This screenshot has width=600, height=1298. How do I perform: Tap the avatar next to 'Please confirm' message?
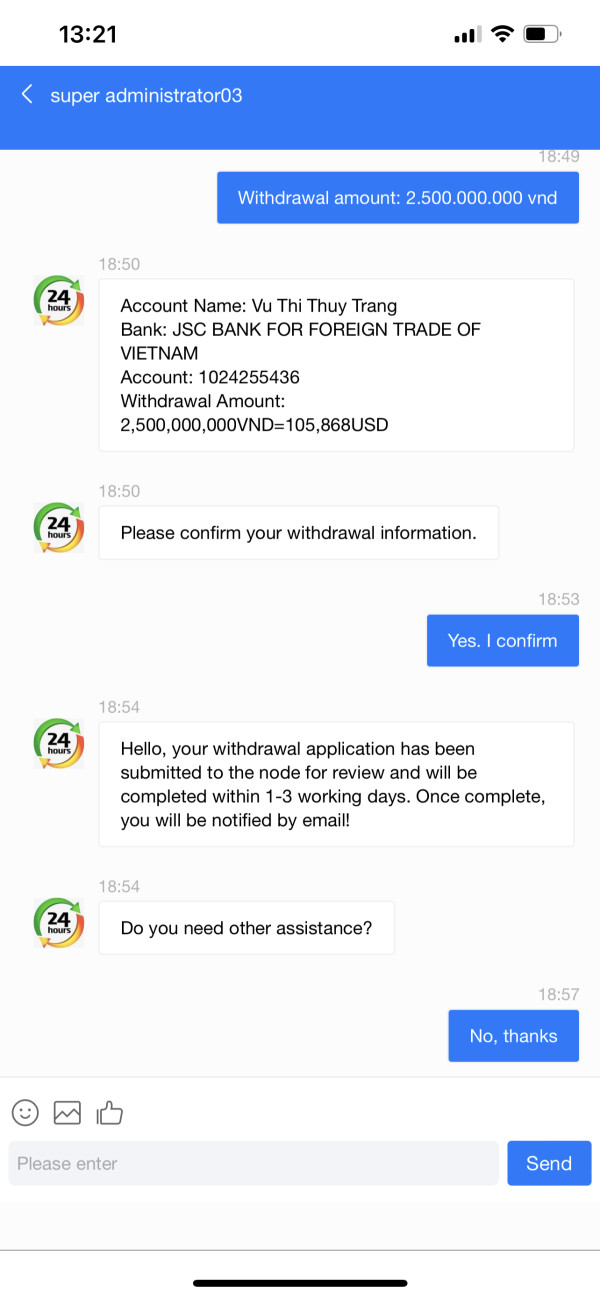coord(58,527)
